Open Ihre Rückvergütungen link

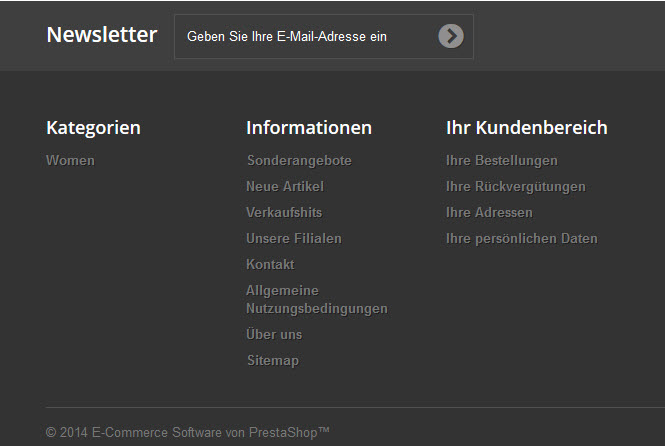[x=516, y=186]
